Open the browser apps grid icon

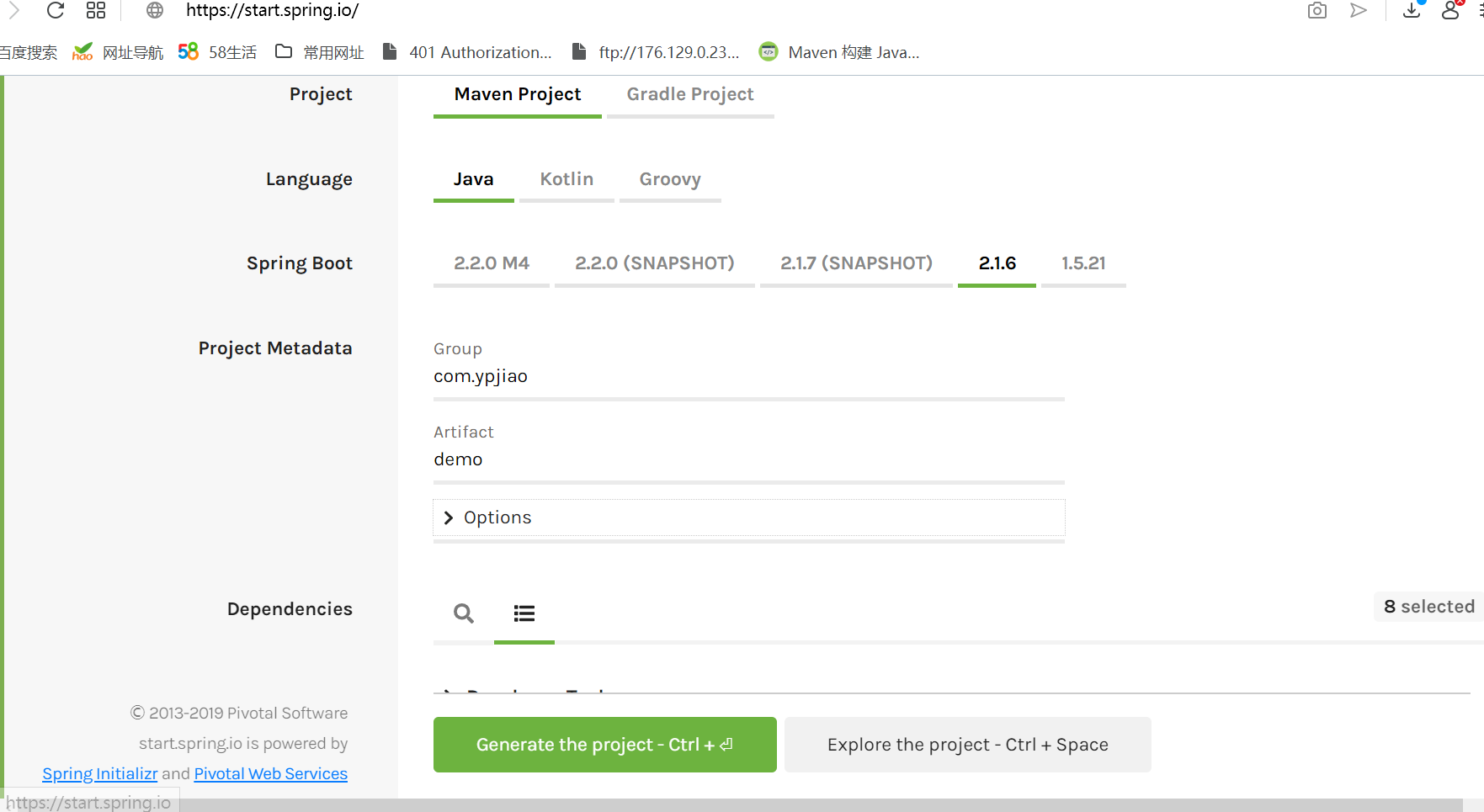coord(96,10)
